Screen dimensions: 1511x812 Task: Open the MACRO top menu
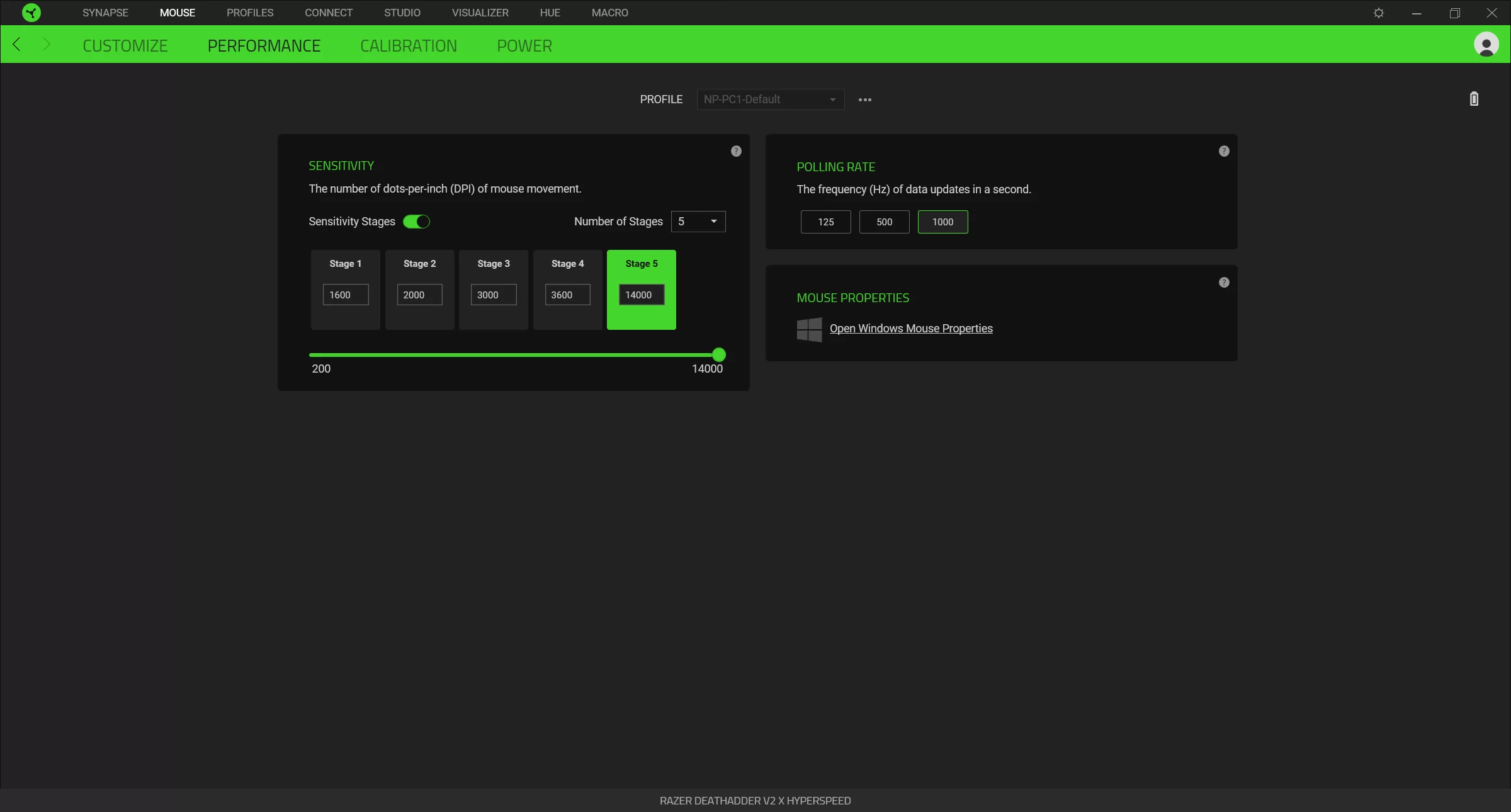pos(610,13)
